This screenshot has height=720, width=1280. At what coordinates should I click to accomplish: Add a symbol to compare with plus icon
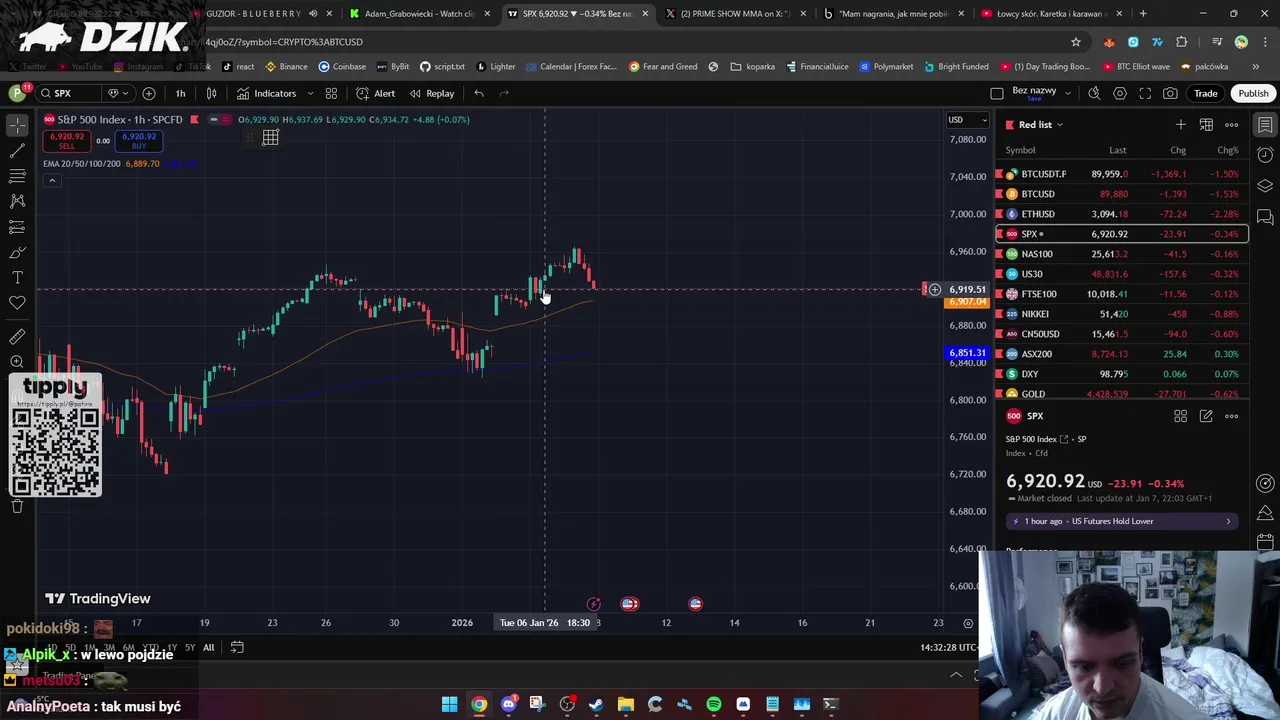point(149,93)
